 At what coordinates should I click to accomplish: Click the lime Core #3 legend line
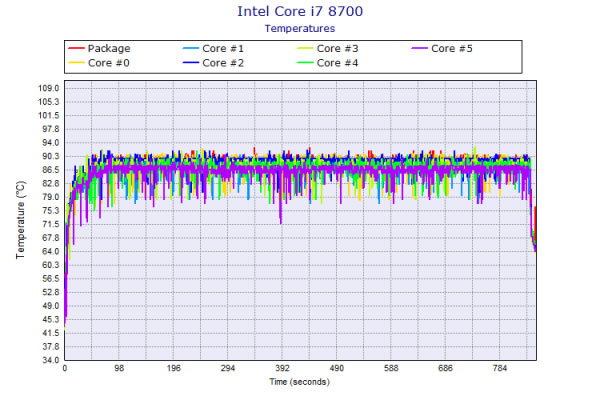click(x=305, y=49)
